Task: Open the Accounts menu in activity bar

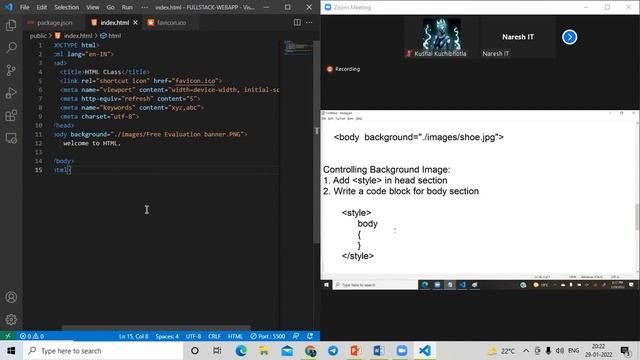Action: tap(11, 297)
